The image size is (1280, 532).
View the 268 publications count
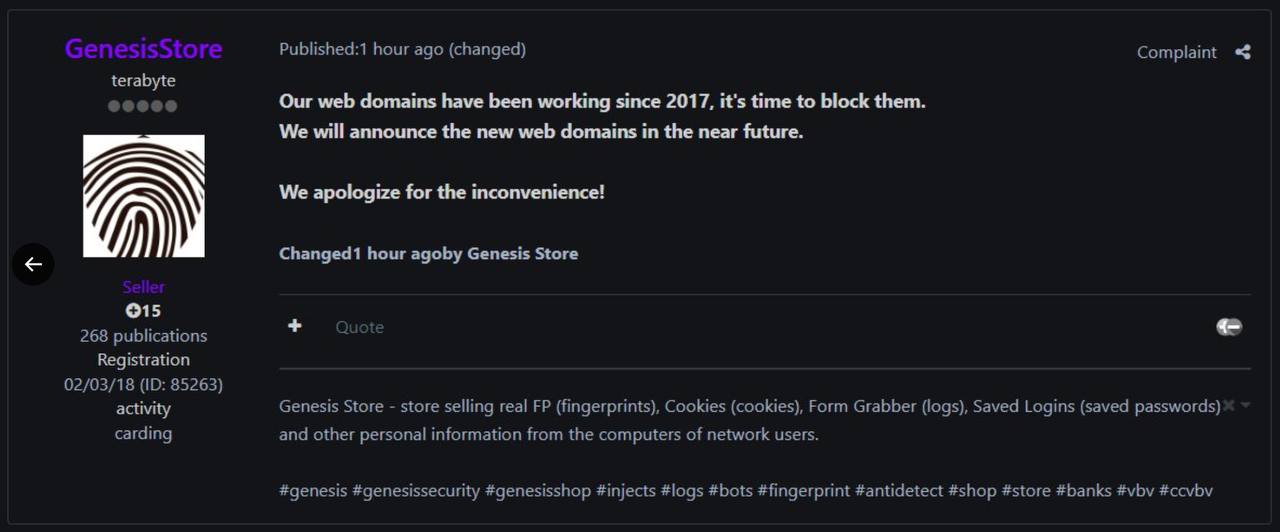[143, 336]
